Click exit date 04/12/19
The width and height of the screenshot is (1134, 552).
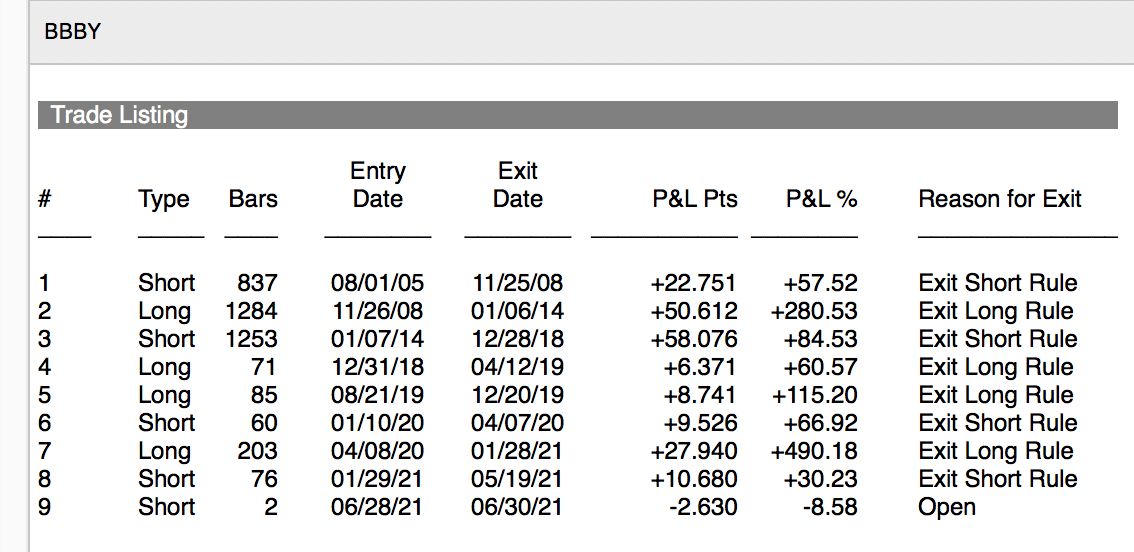coord(517,367)
